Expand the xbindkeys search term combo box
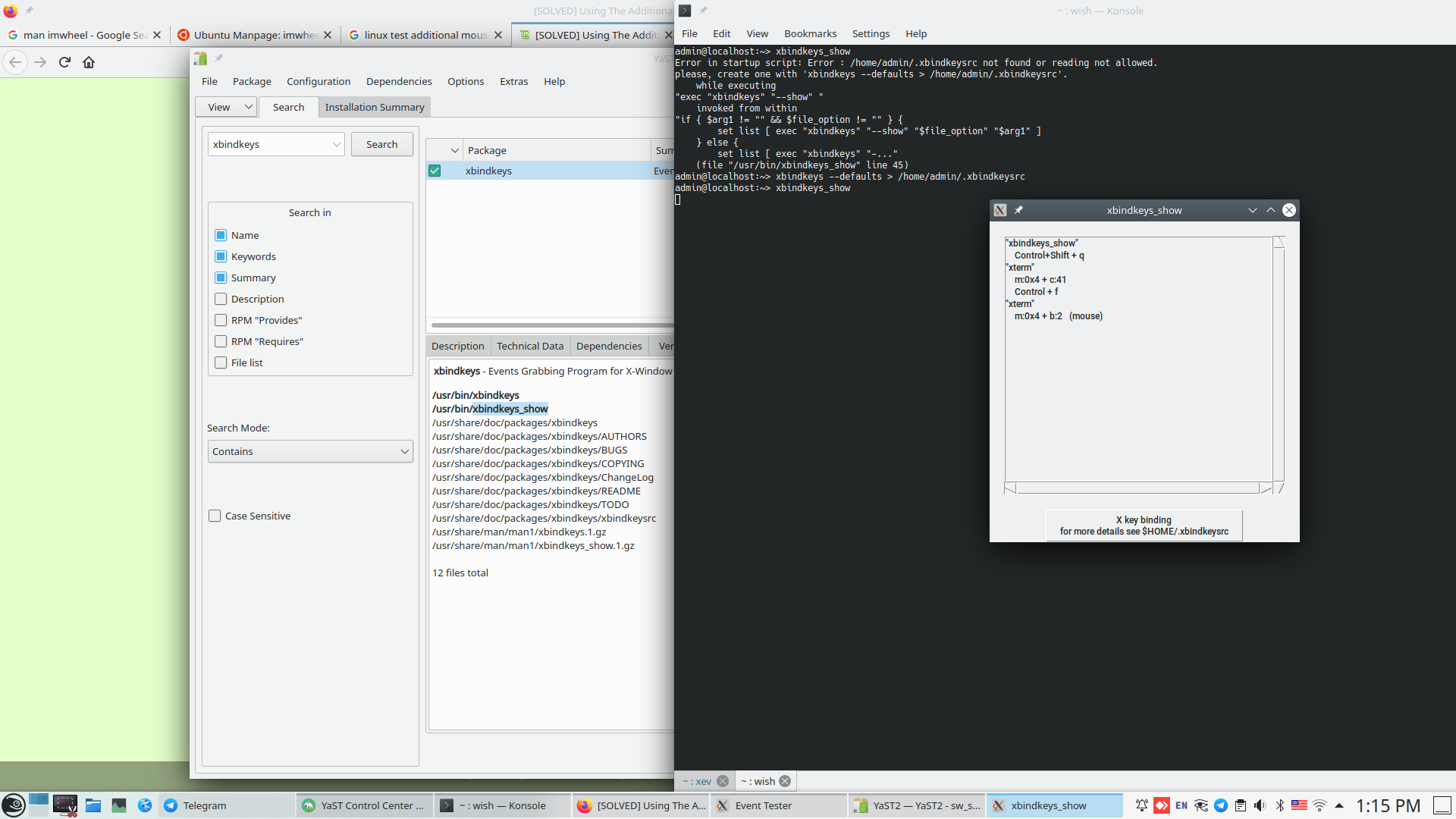Screen dimensions: 1456x819 (x=336, y=144)
